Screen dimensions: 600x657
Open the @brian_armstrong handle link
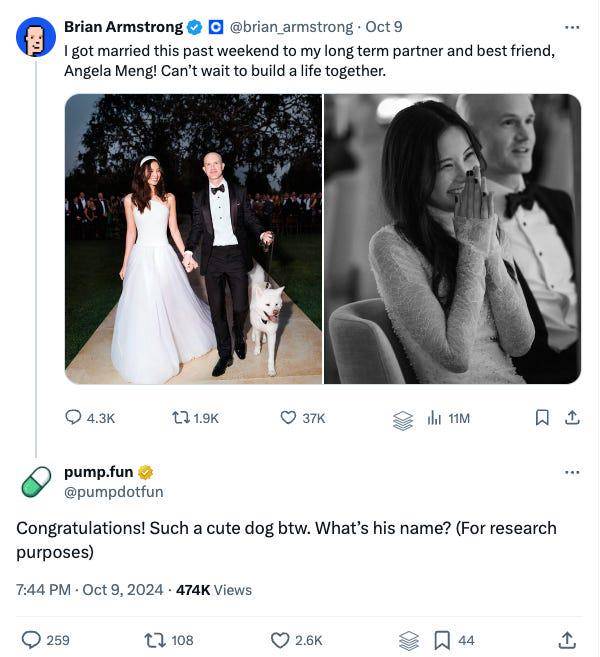(x=291, y=27)
